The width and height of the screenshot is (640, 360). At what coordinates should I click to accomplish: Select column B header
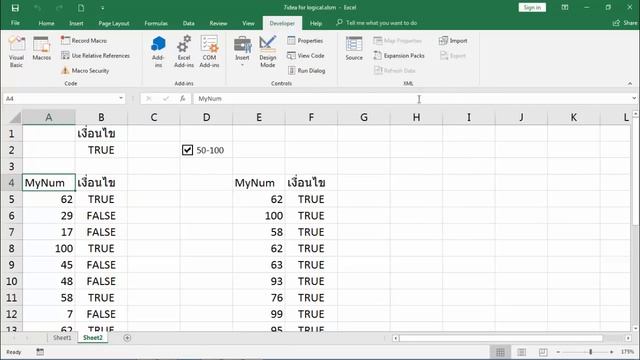(101, 118)
